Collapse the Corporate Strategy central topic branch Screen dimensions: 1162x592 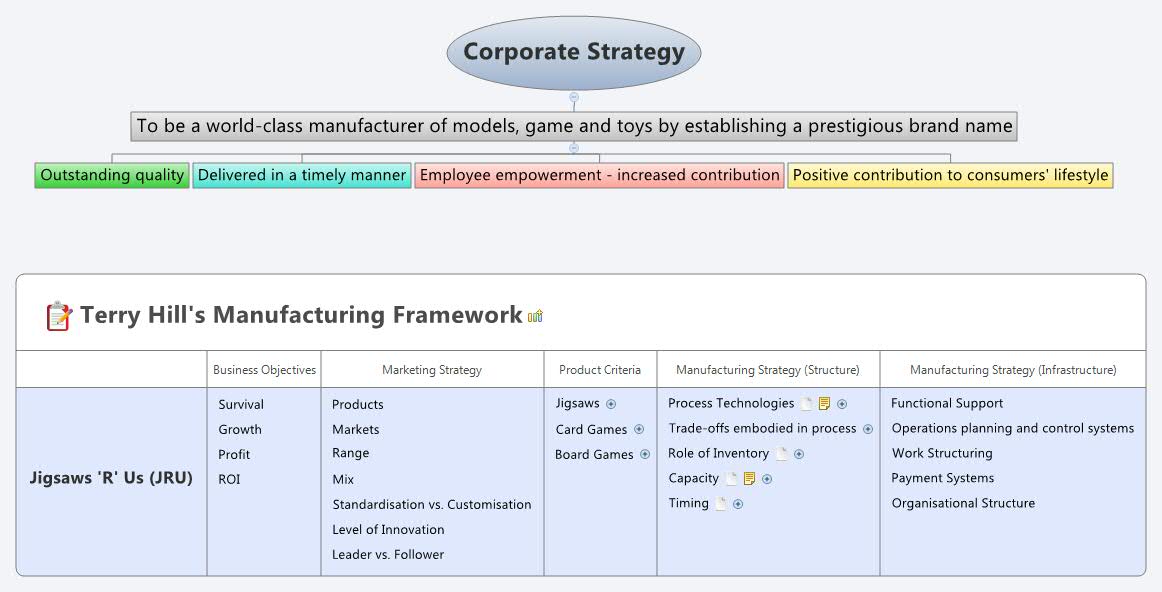574,97
